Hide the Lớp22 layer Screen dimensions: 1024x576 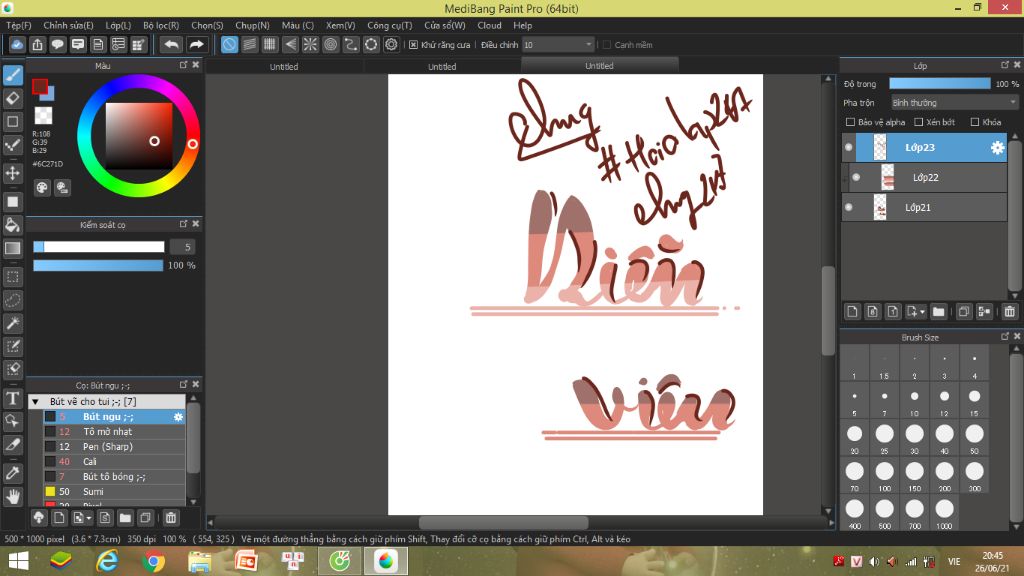856,177
